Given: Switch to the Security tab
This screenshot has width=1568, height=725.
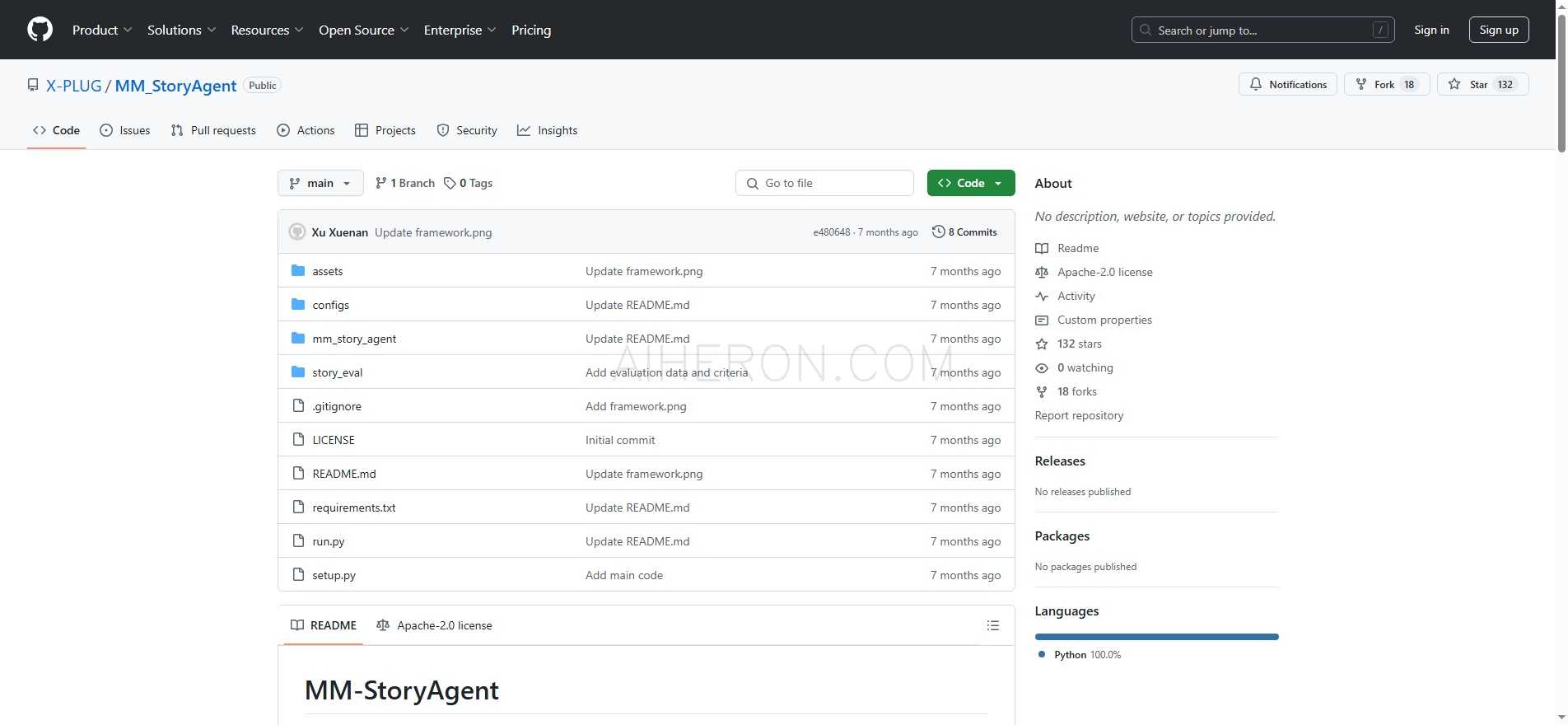Looking at the screenshot, I should [x=467, y=130].
